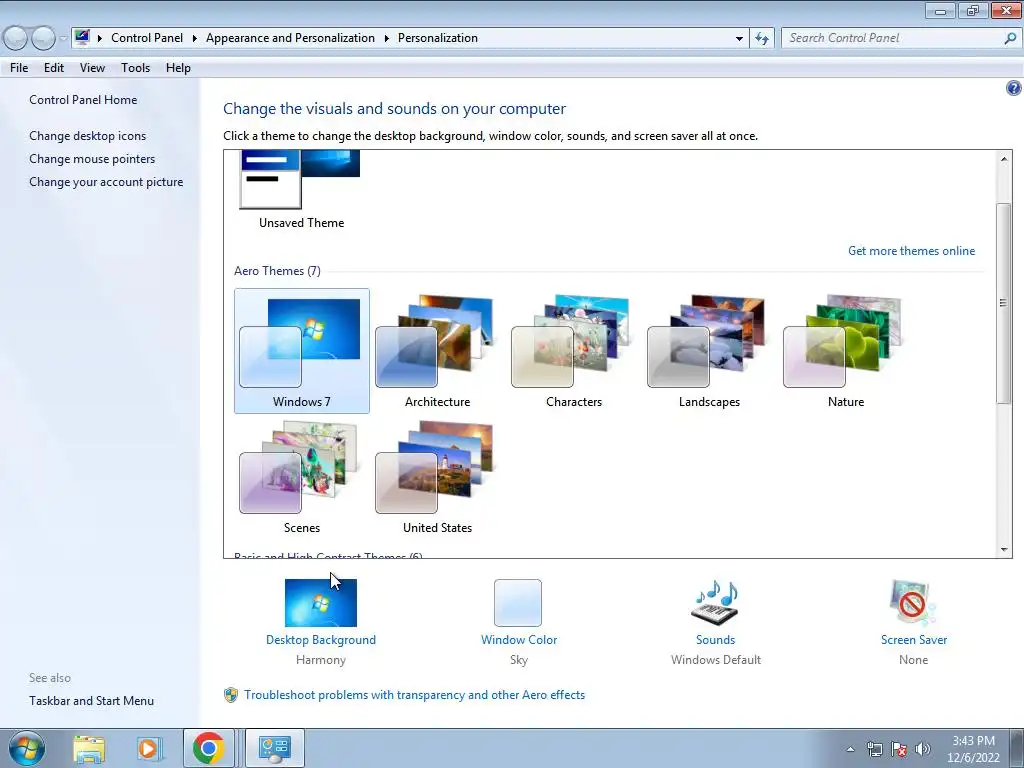The width and height of the screenshot is (1024, 768).
Task: Click the shield icon beside Troubleshoot link
Action: pos(231,695)
